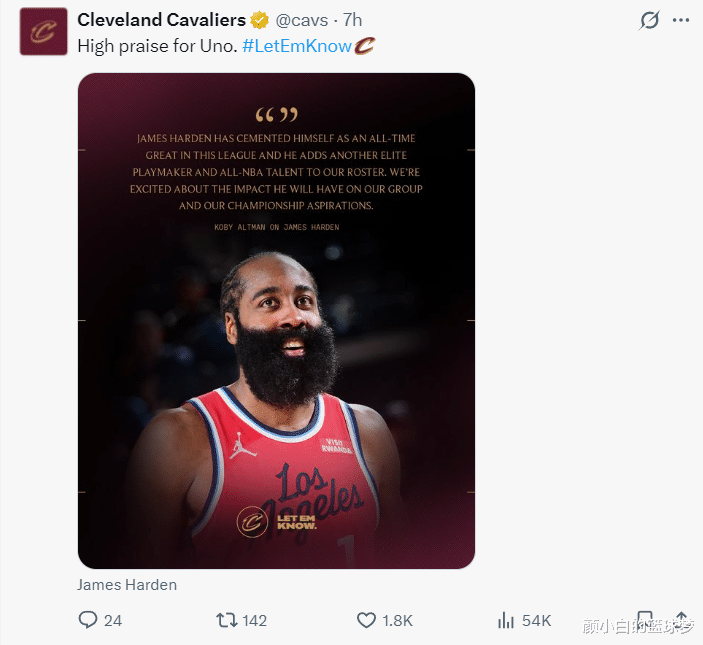Click the James Harden image caption

tap(127, 585)
